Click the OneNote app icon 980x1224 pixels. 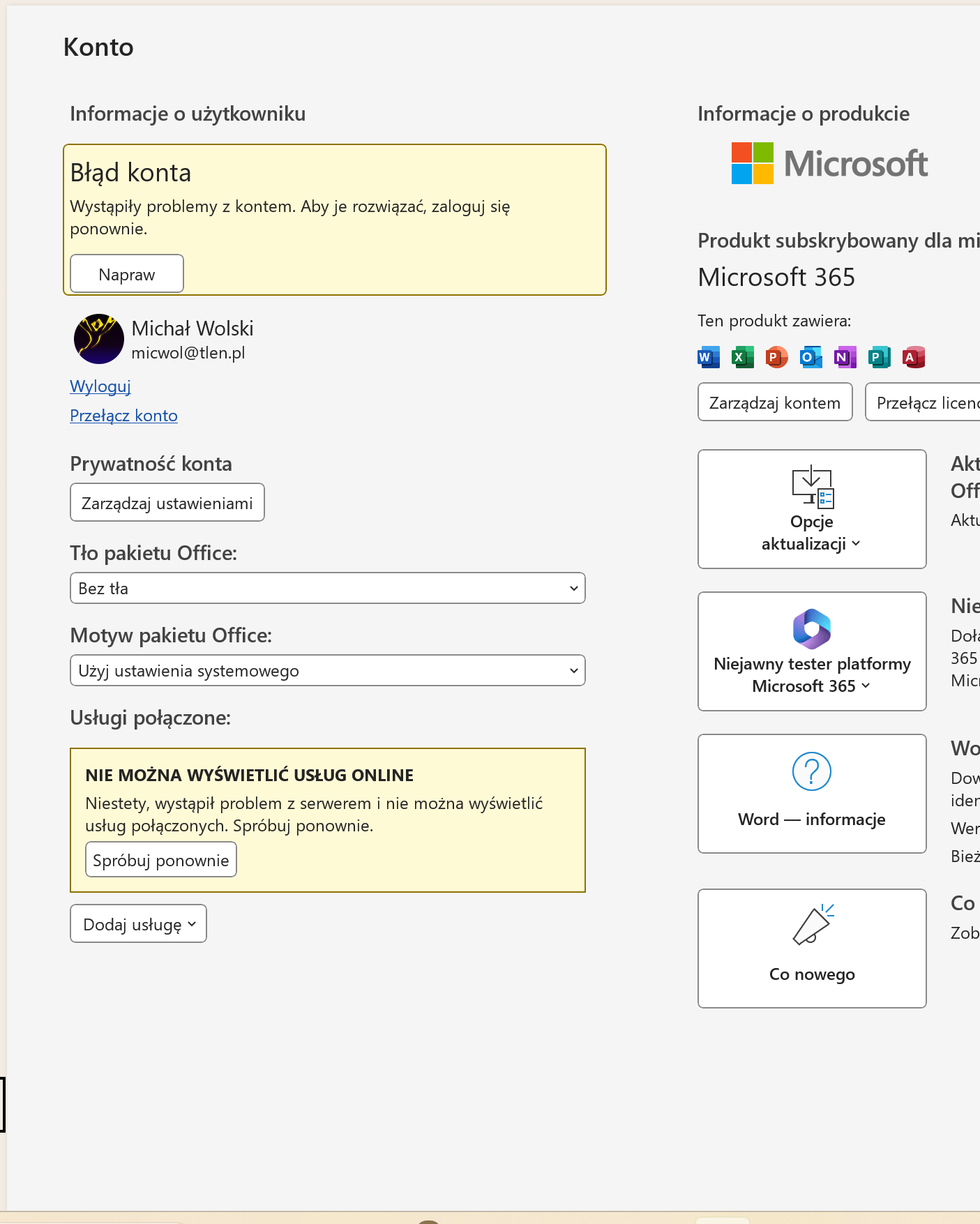click(x=845, y=357)
